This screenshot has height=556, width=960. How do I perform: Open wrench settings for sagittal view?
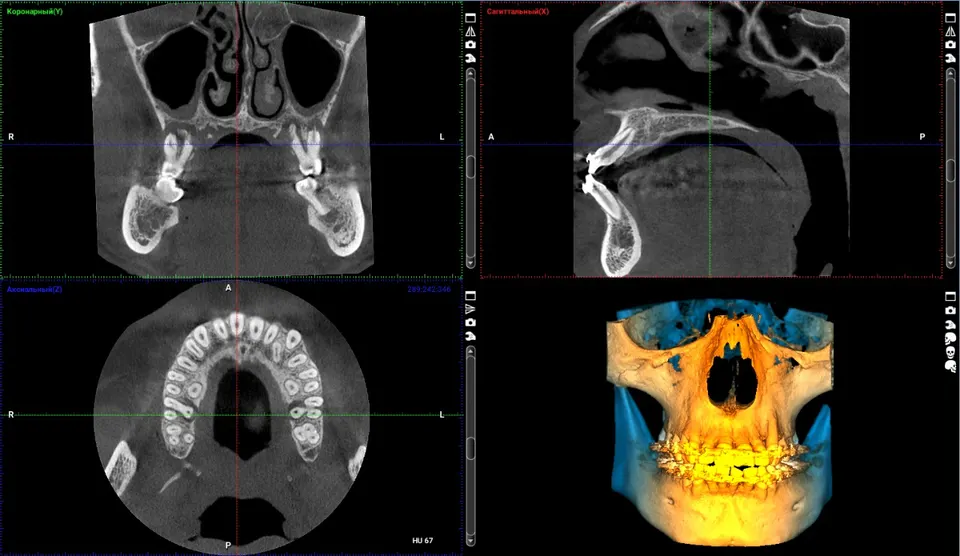(950, 58)
